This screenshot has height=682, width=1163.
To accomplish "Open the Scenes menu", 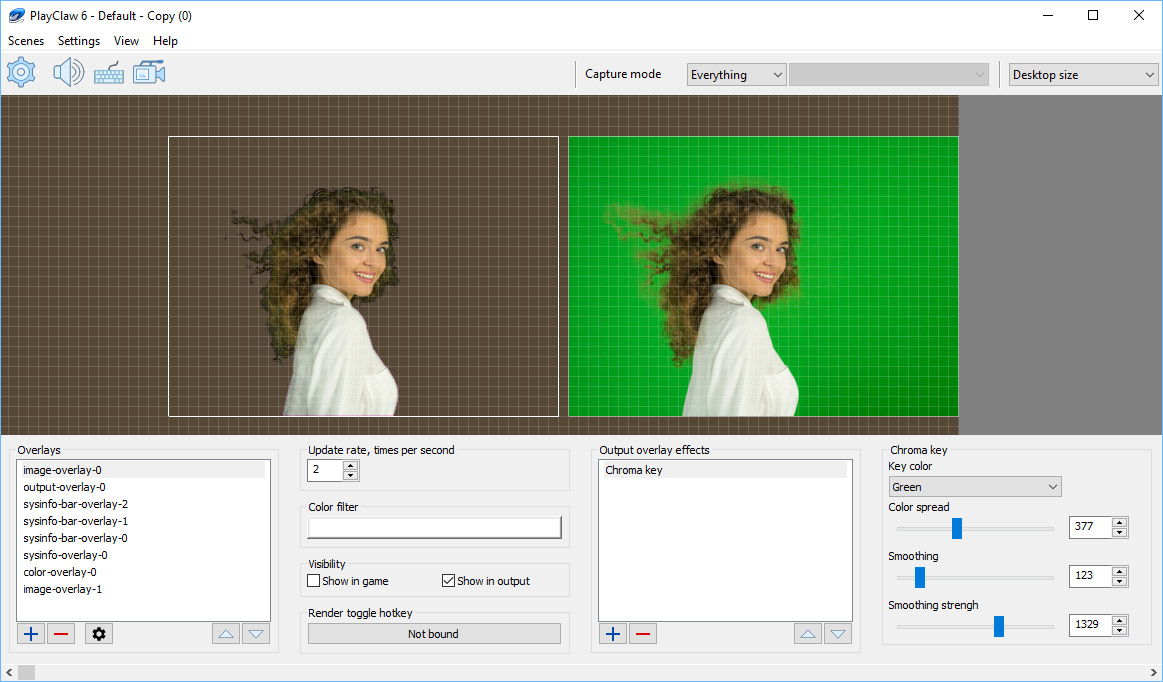I will tap(25, 41).
